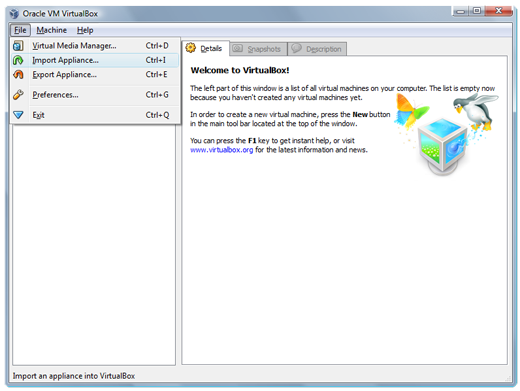Click the green Import Appliance icon
Screen dimensions: 520x391
click(18, 60)
